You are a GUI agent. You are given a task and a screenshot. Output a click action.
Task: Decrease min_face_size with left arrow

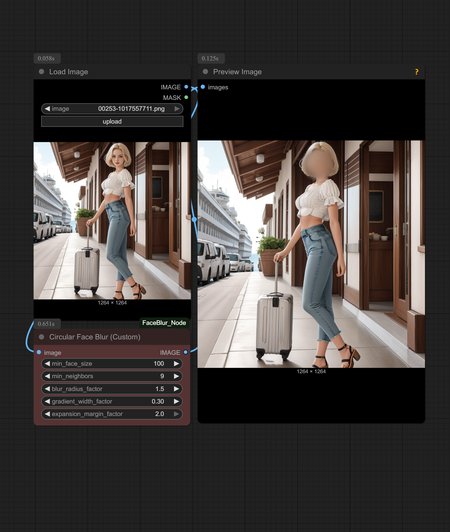pyautogui.click(x=47, y=363)
